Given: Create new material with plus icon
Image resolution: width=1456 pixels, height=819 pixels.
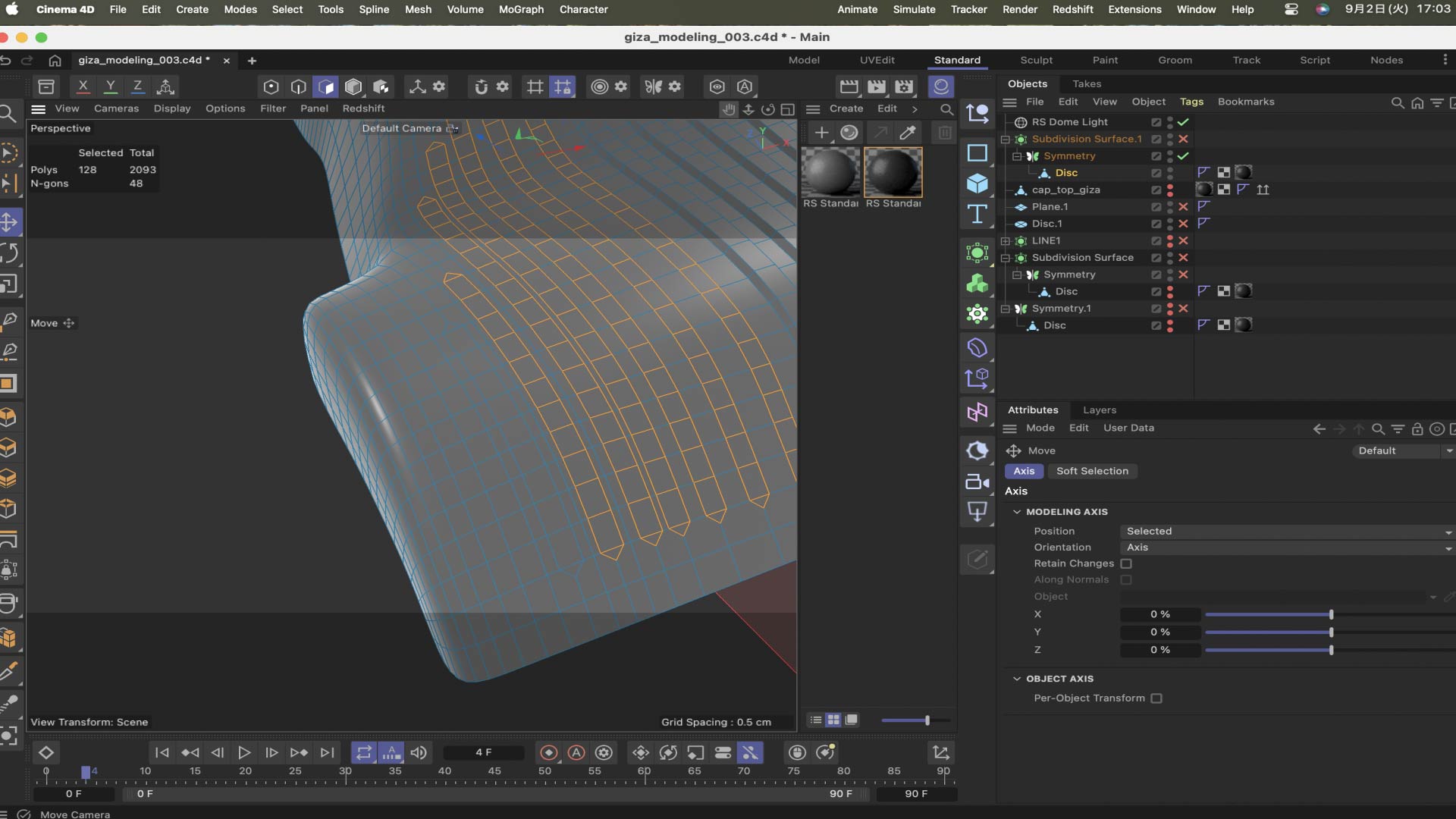Looking at the screenshot, I should tap(821, 133).
